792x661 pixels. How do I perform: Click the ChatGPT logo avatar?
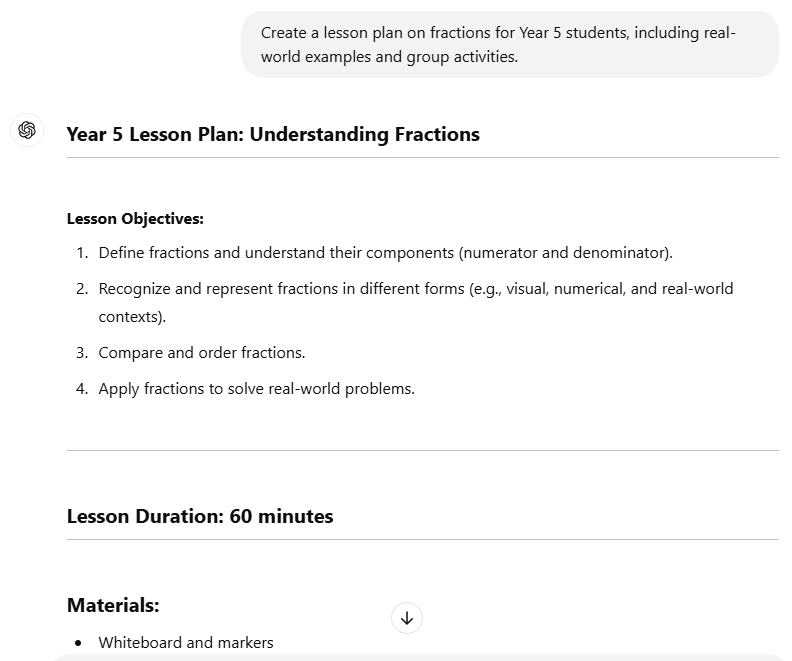tap(27, 130)
